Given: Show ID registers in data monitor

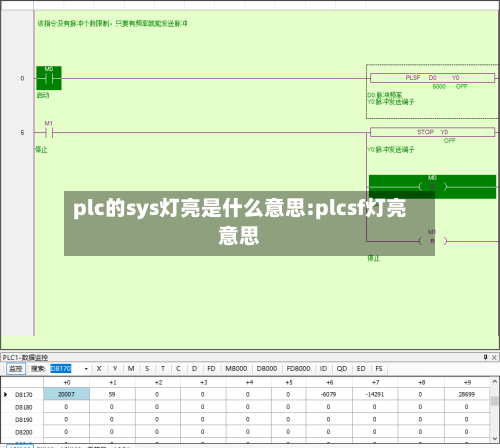Looking at the screenshot, I should (323, 369).
